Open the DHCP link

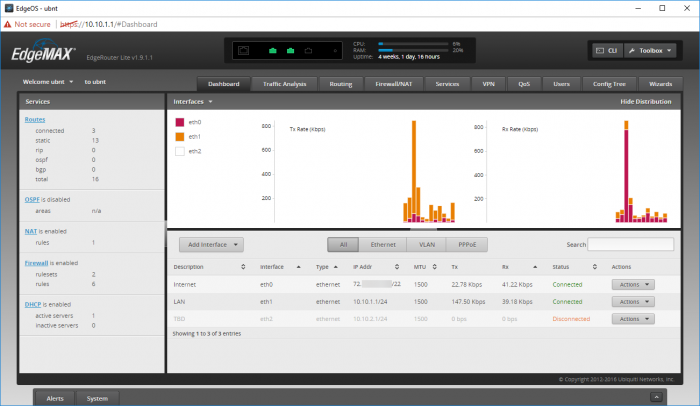click(x=33, y=305)
